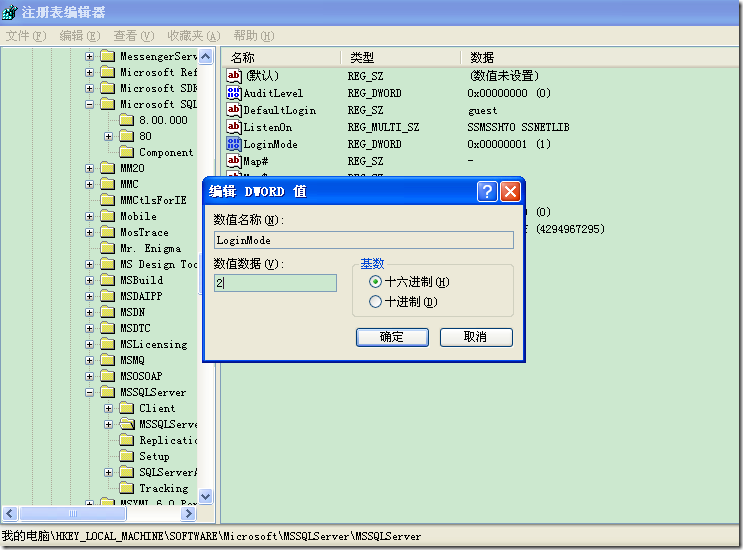
Task: Click the Mr. Enigma folder icon
Action: tap(108, 248)
